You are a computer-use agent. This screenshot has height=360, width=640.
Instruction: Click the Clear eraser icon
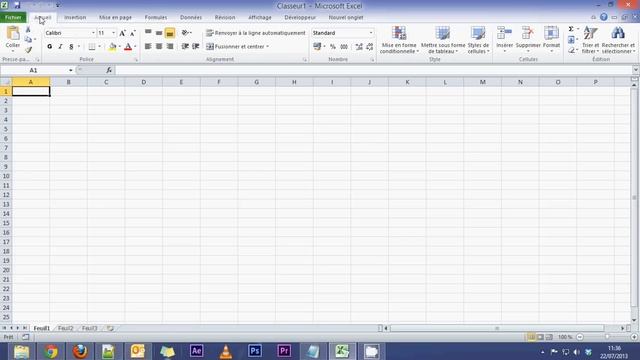click(571, 50)
